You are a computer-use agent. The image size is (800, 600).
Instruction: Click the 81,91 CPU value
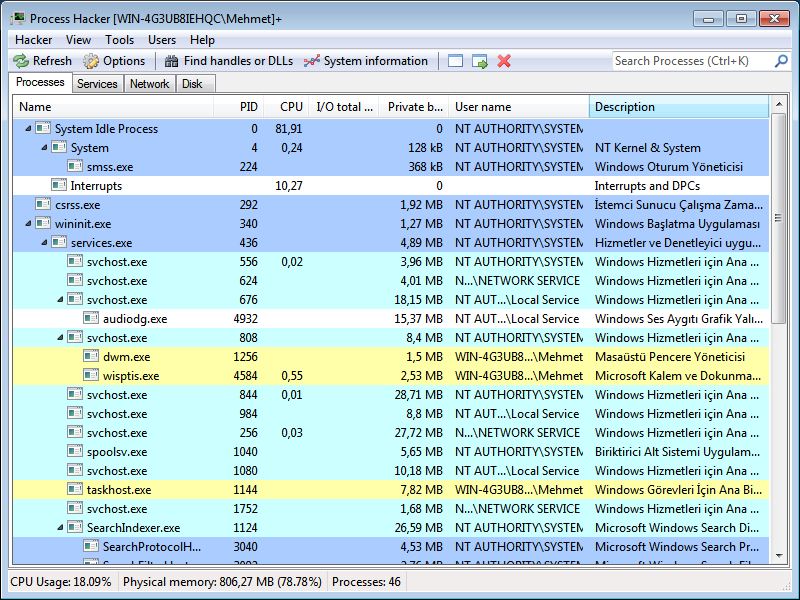(x=289, y=129)
